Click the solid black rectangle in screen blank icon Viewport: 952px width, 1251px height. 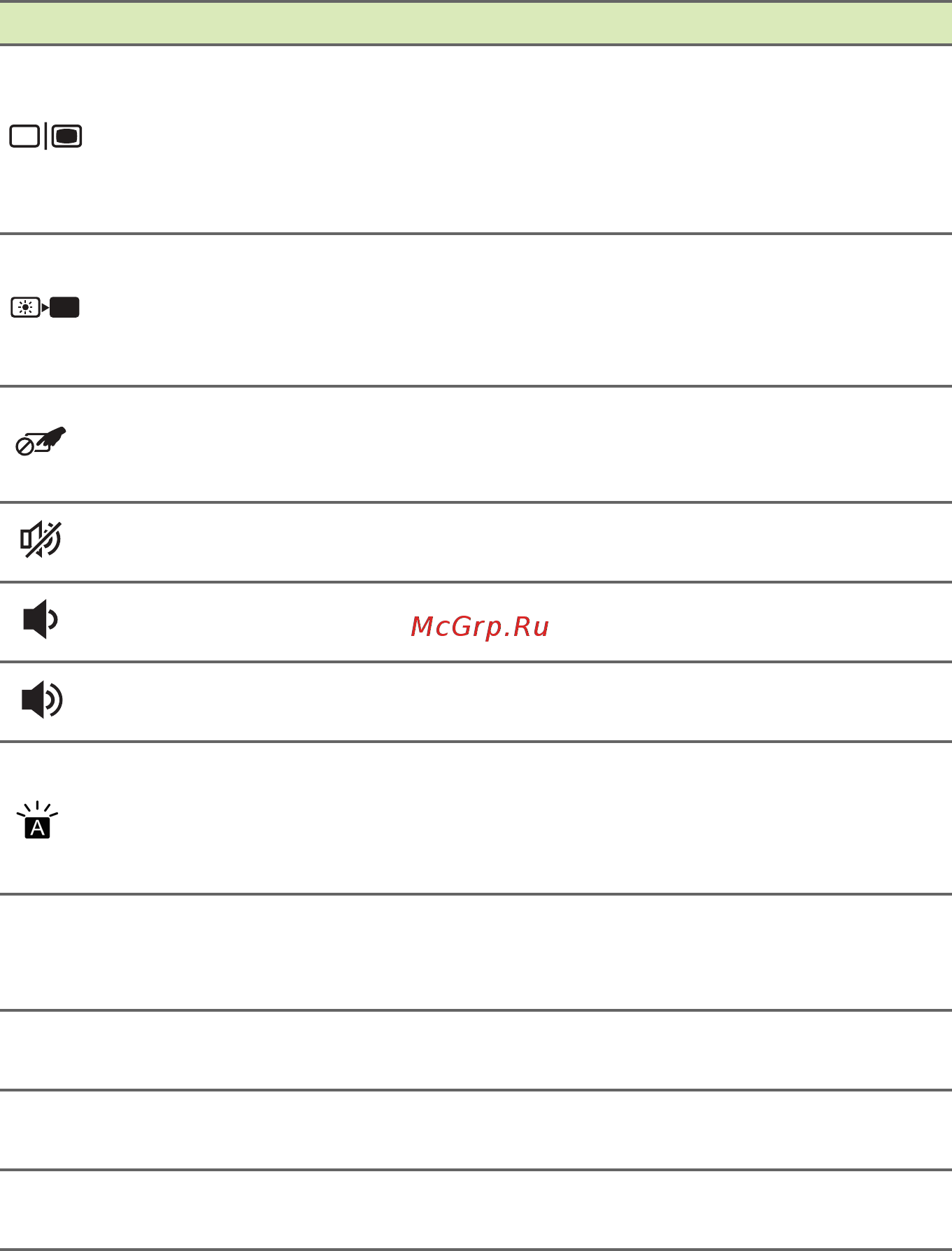[x=65, y=307]
